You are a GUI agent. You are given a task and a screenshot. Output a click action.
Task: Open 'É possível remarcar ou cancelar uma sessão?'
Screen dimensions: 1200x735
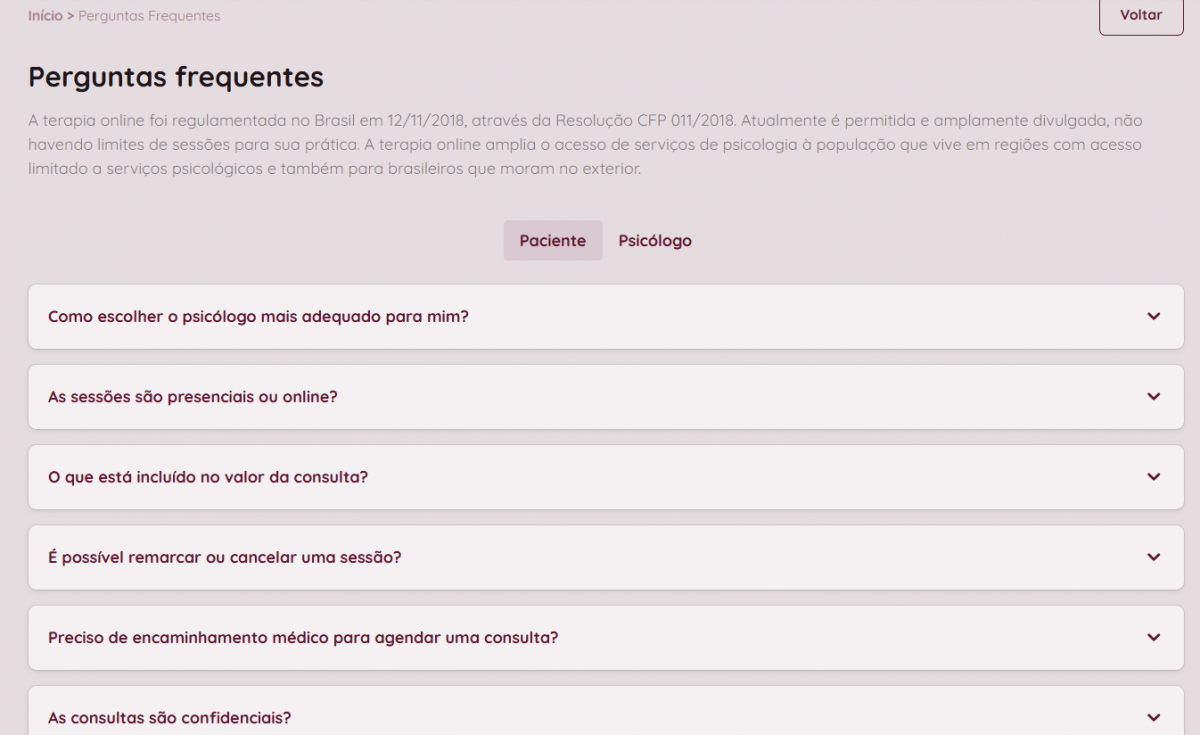point(225,557)
